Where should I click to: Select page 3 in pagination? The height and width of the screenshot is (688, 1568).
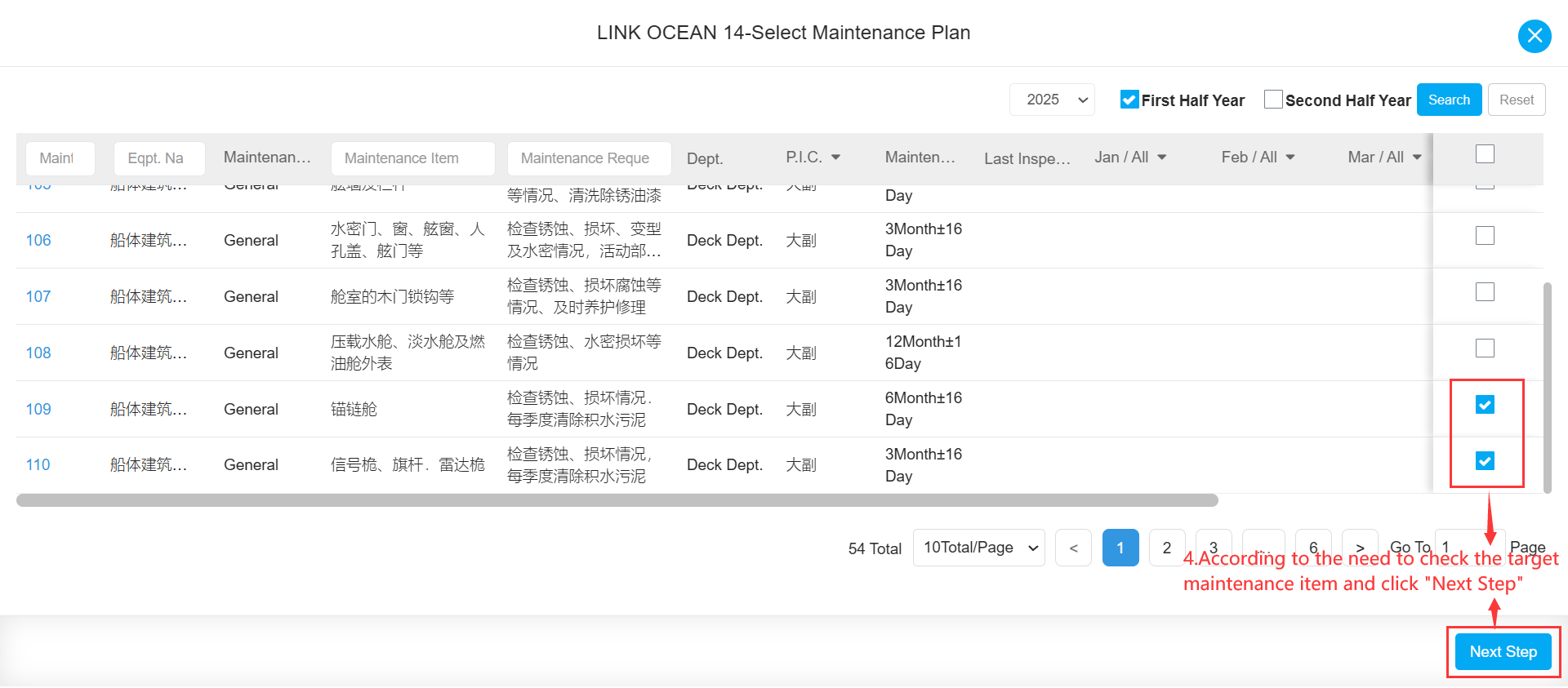[x=1214, y=548]
